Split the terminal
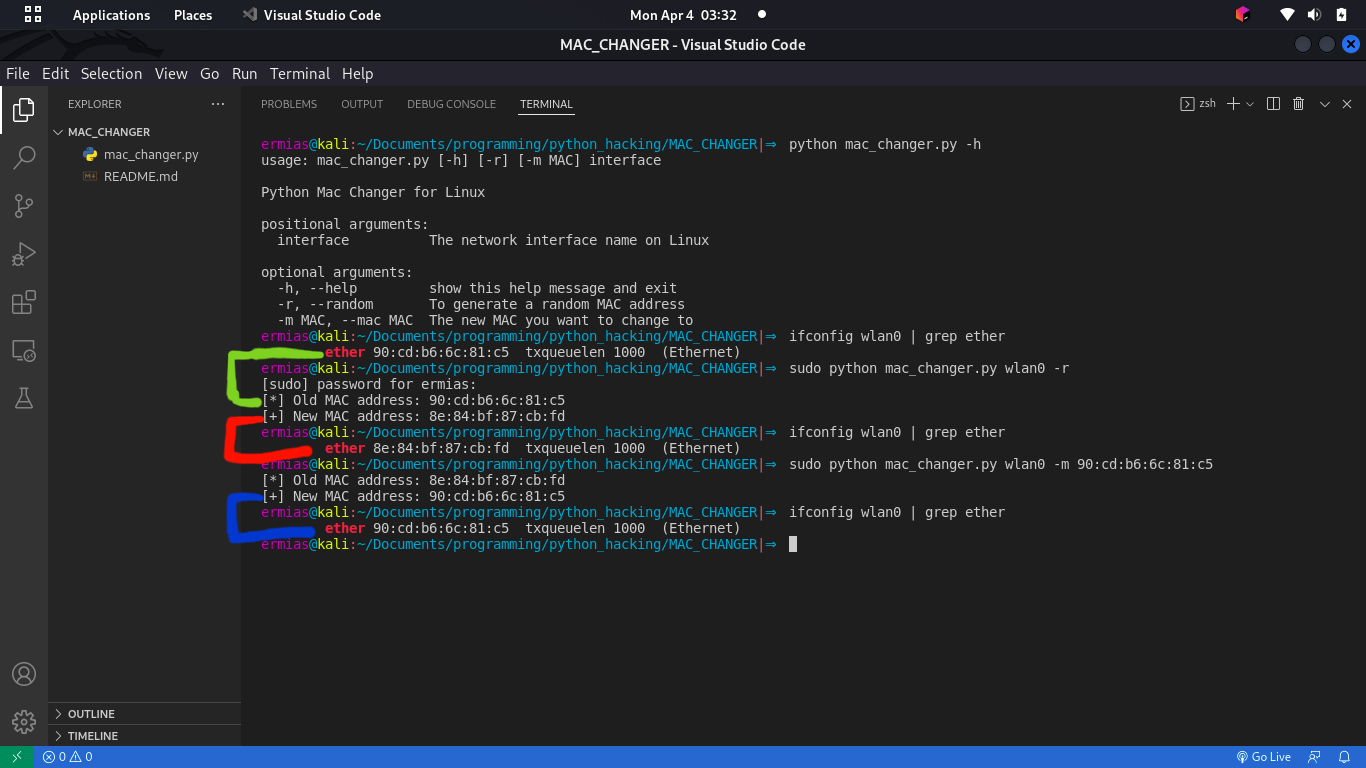1366x768 pixels. pos(1273,104)
